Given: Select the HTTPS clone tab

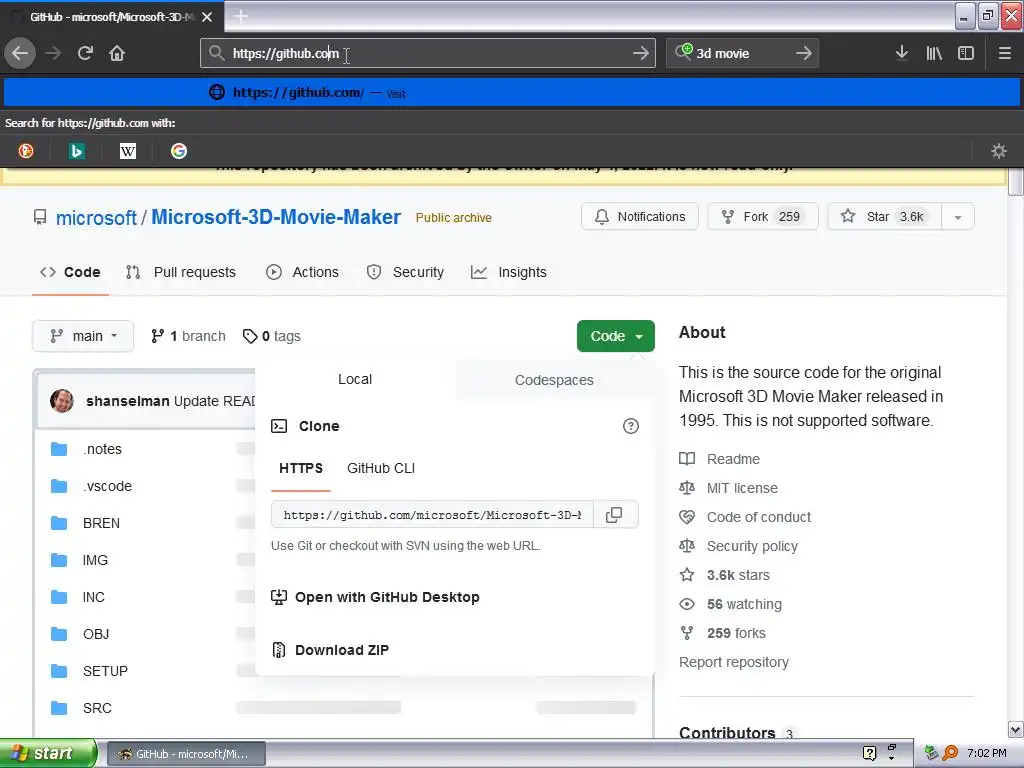Looking at the screenshot, I should click(301, 468).
